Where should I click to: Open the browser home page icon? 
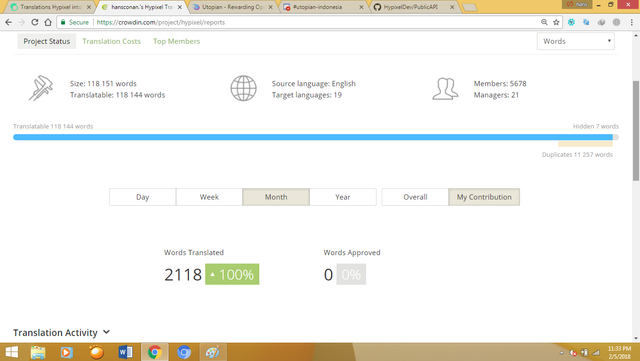click(48, 22)
